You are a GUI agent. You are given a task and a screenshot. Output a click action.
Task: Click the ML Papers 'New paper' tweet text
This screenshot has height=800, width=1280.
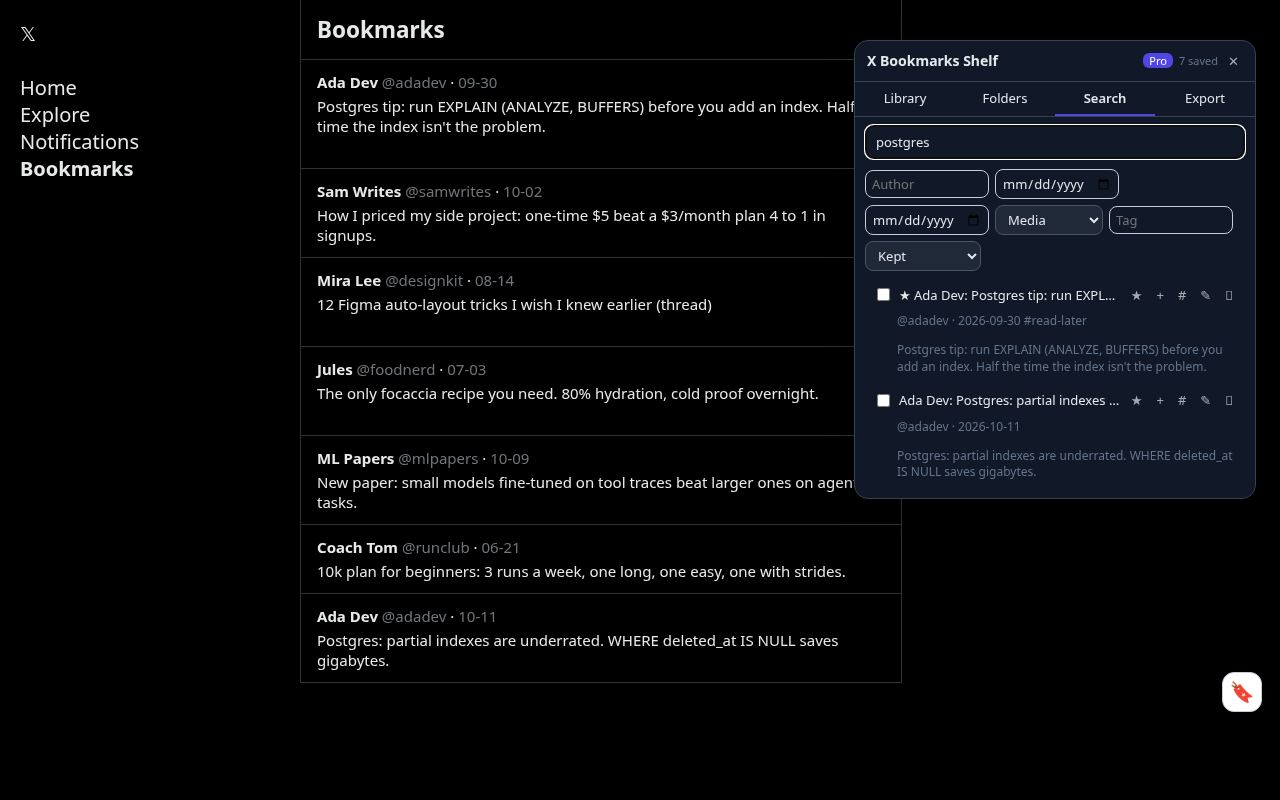coord(589,493)
